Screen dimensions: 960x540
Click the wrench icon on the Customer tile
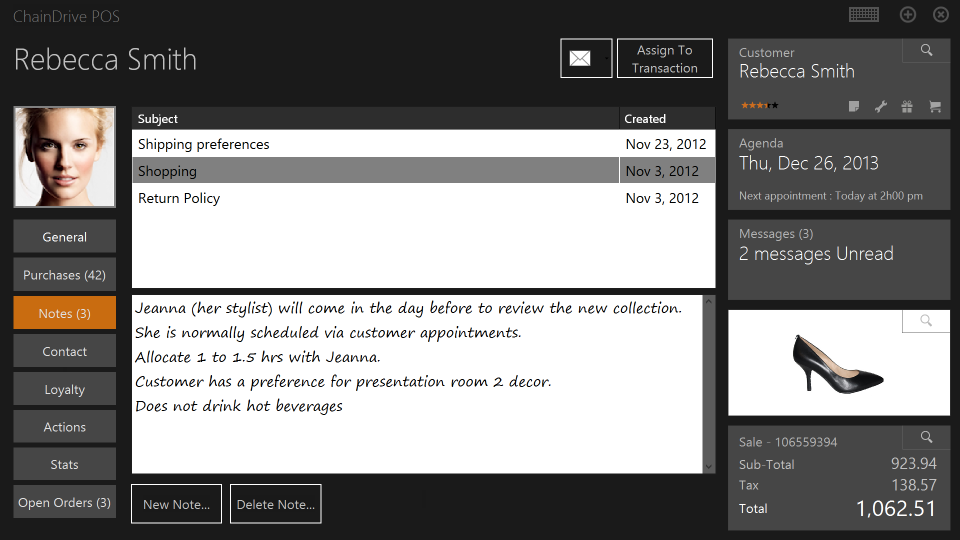[880, 107]
